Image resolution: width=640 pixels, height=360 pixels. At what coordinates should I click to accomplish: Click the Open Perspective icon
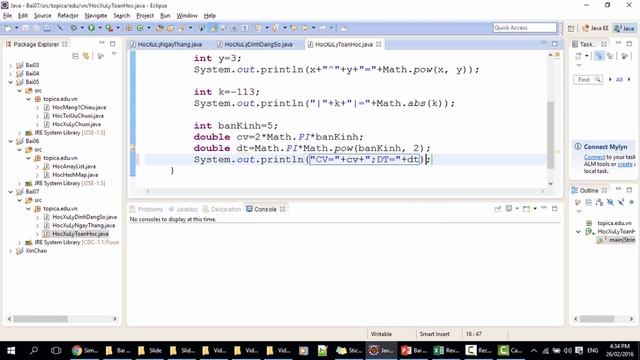point(571,28)
